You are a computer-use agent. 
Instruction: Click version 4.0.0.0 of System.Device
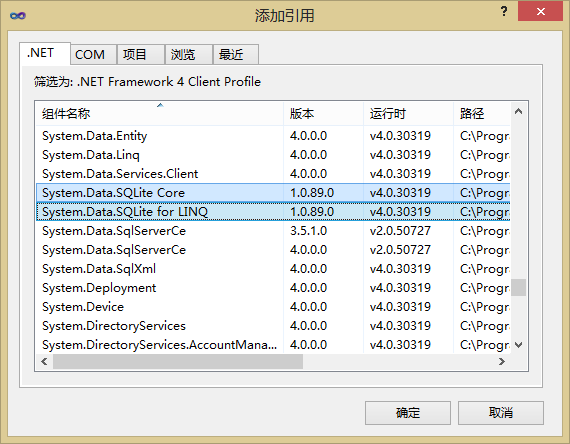pyautogui.click(x=308, y=307)
